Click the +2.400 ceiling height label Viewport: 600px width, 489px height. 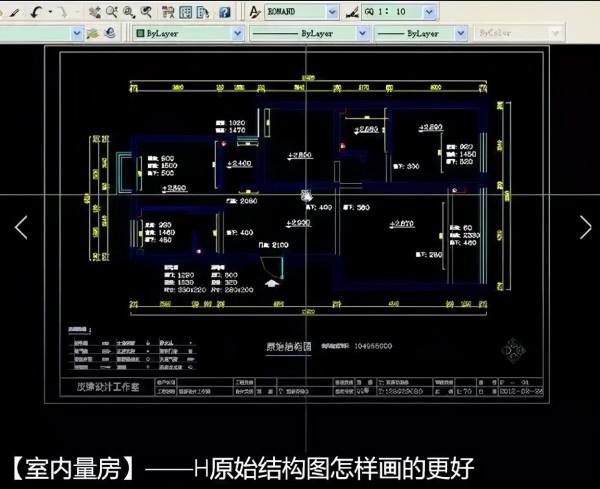click(239, 163)
